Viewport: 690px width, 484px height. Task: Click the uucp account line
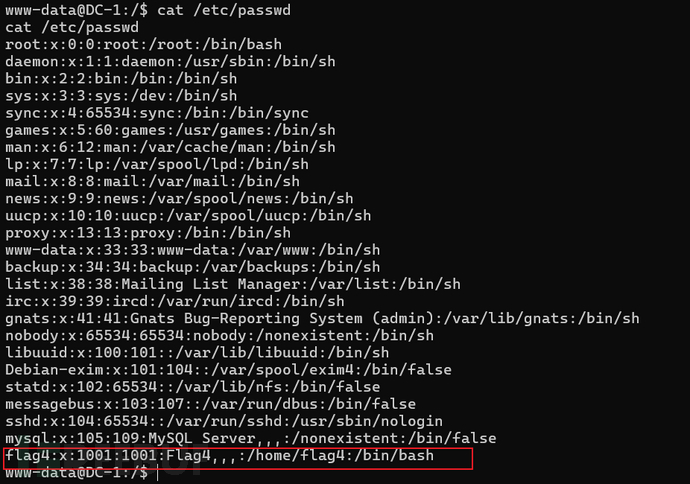tap(187, 215)
